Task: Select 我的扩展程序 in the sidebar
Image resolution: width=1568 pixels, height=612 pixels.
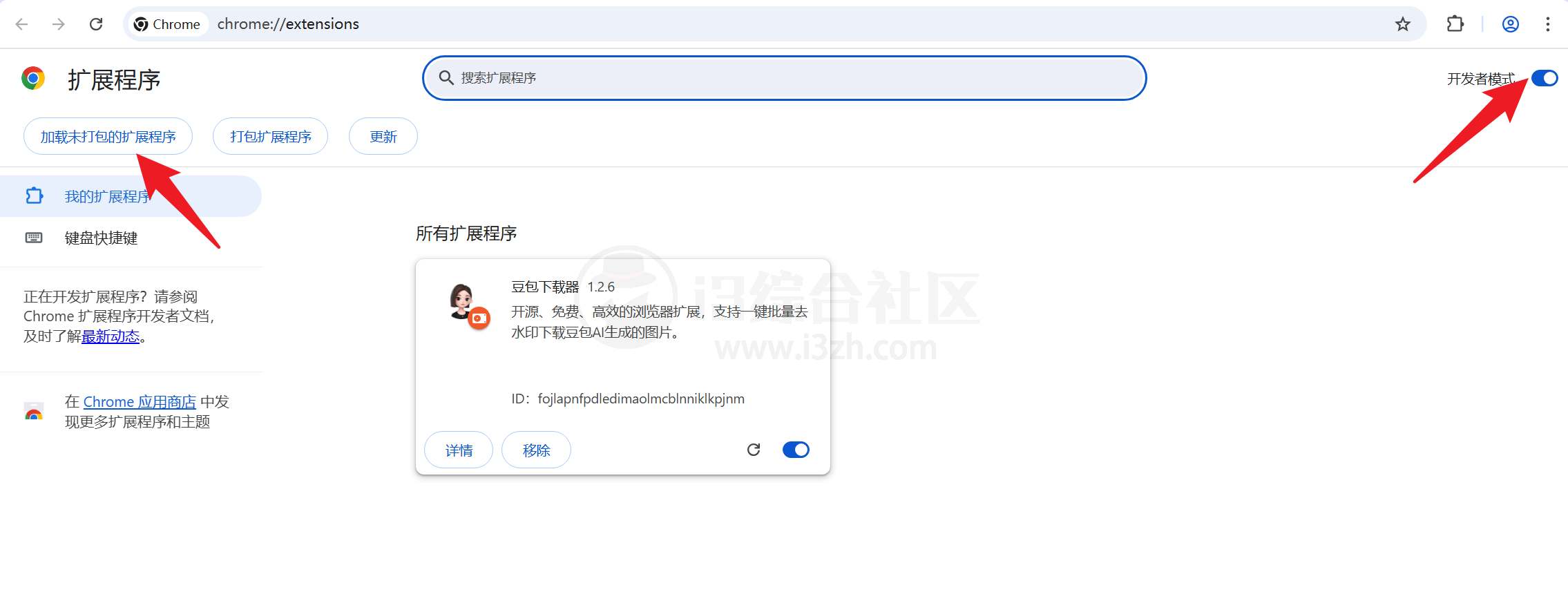Action: pyautogui.click(x=131, y=196)
